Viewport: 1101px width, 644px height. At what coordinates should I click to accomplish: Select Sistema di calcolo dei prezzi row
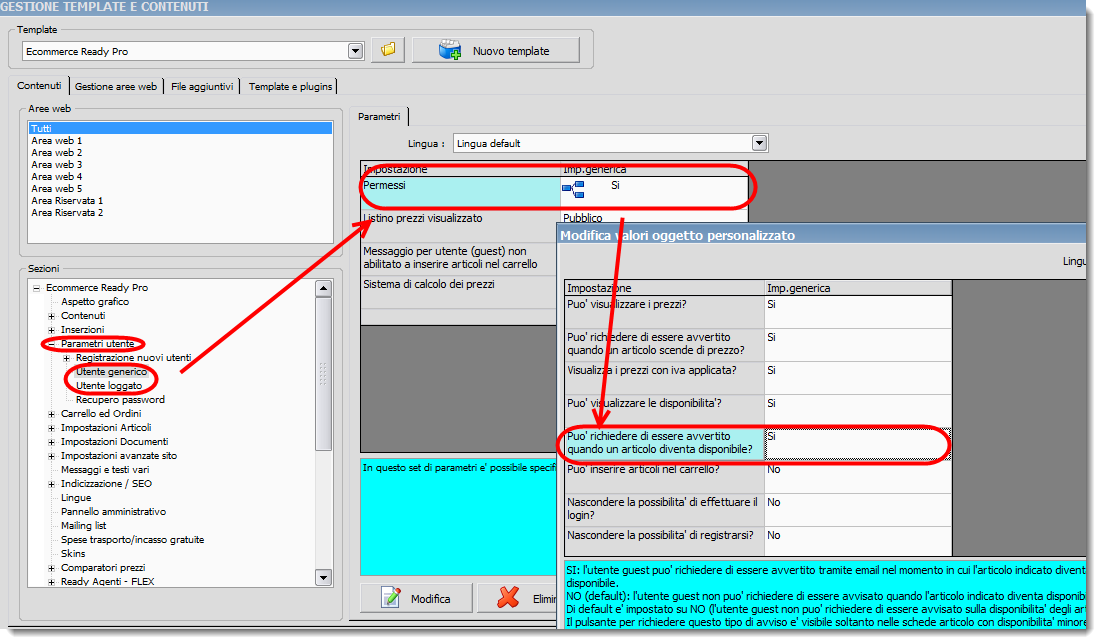[x=459, y=291]
